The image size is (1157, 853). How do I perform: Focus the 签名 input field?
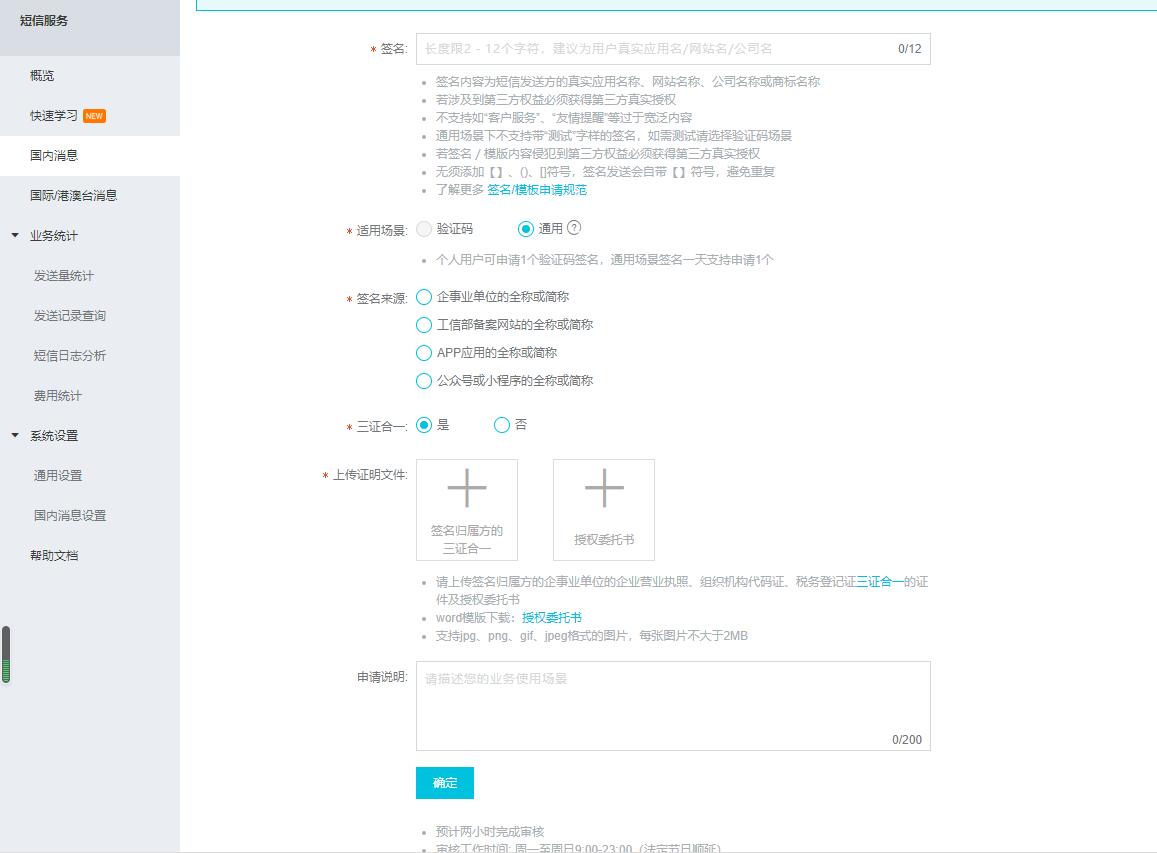[x=673, y=49]
